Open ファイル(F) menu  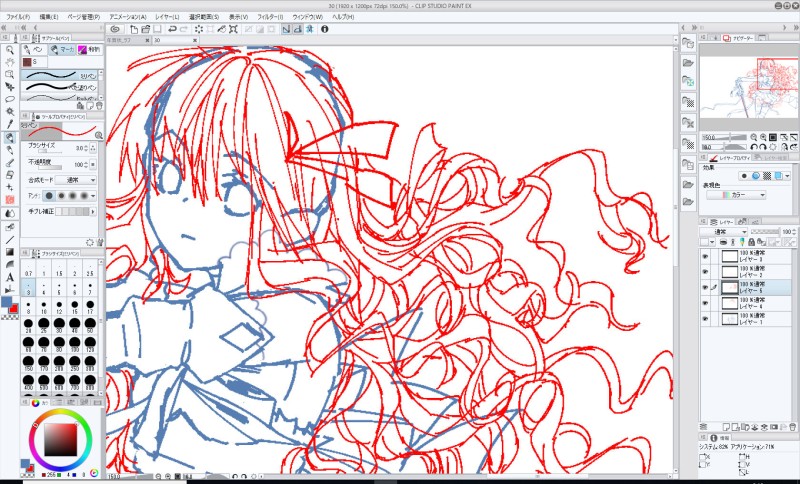pos(17,17)
